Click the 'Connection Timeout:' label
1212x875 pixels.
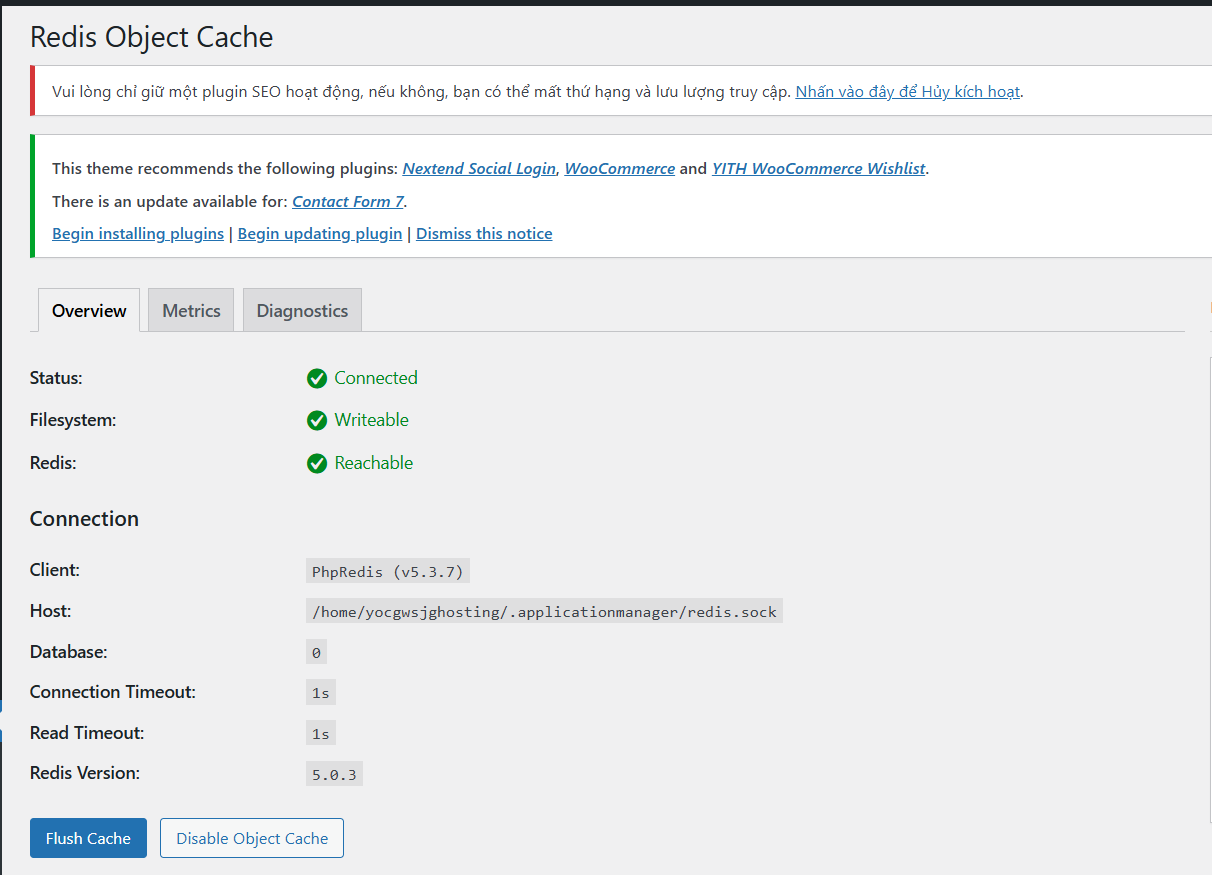113,692
